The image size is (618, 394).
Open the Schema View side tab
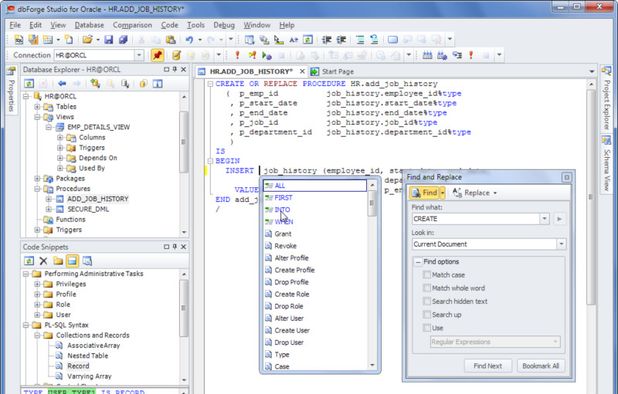[607, 164]
